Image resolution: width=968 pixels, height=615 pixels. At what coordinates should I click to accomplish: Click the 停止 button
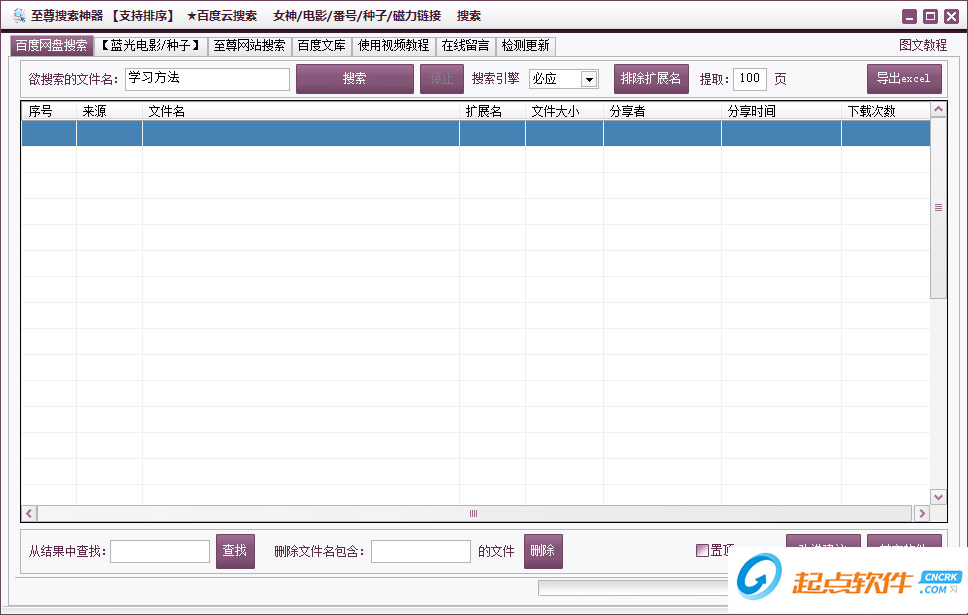[x=441, y=79]
